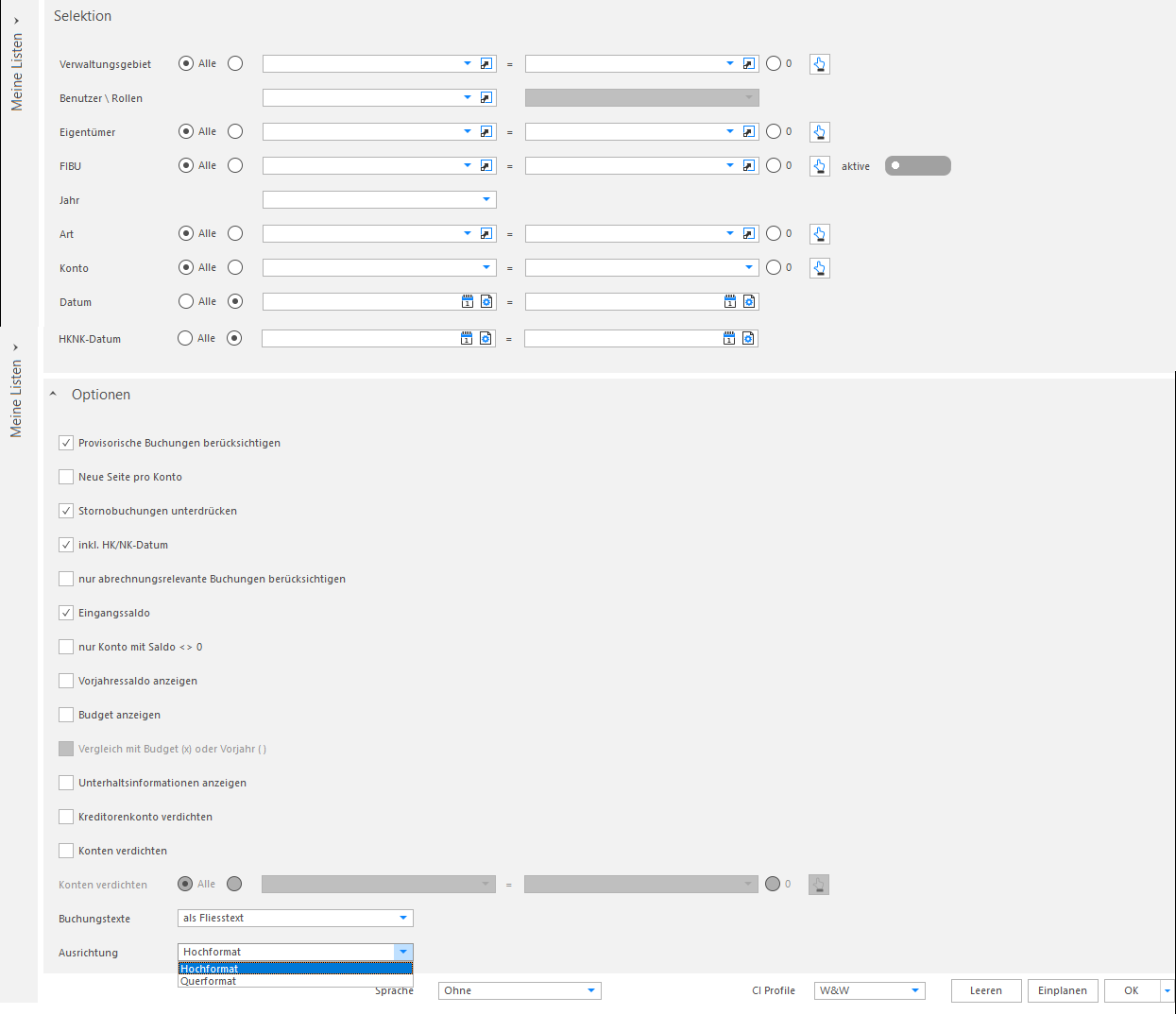Click hand-pointer multi-select icon for FIBU
This screenshot has width=1176, height=1014.
[820, 166]
